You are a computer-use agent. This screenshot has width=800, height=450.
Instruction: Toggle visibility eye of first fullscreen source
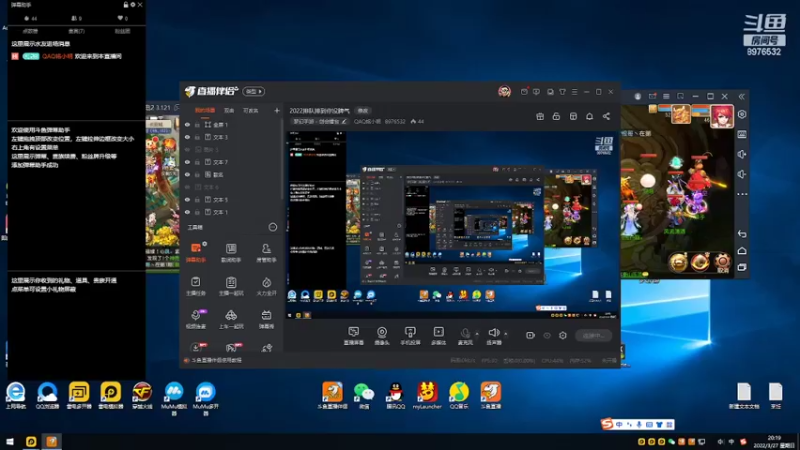click(x=187, y=125)
